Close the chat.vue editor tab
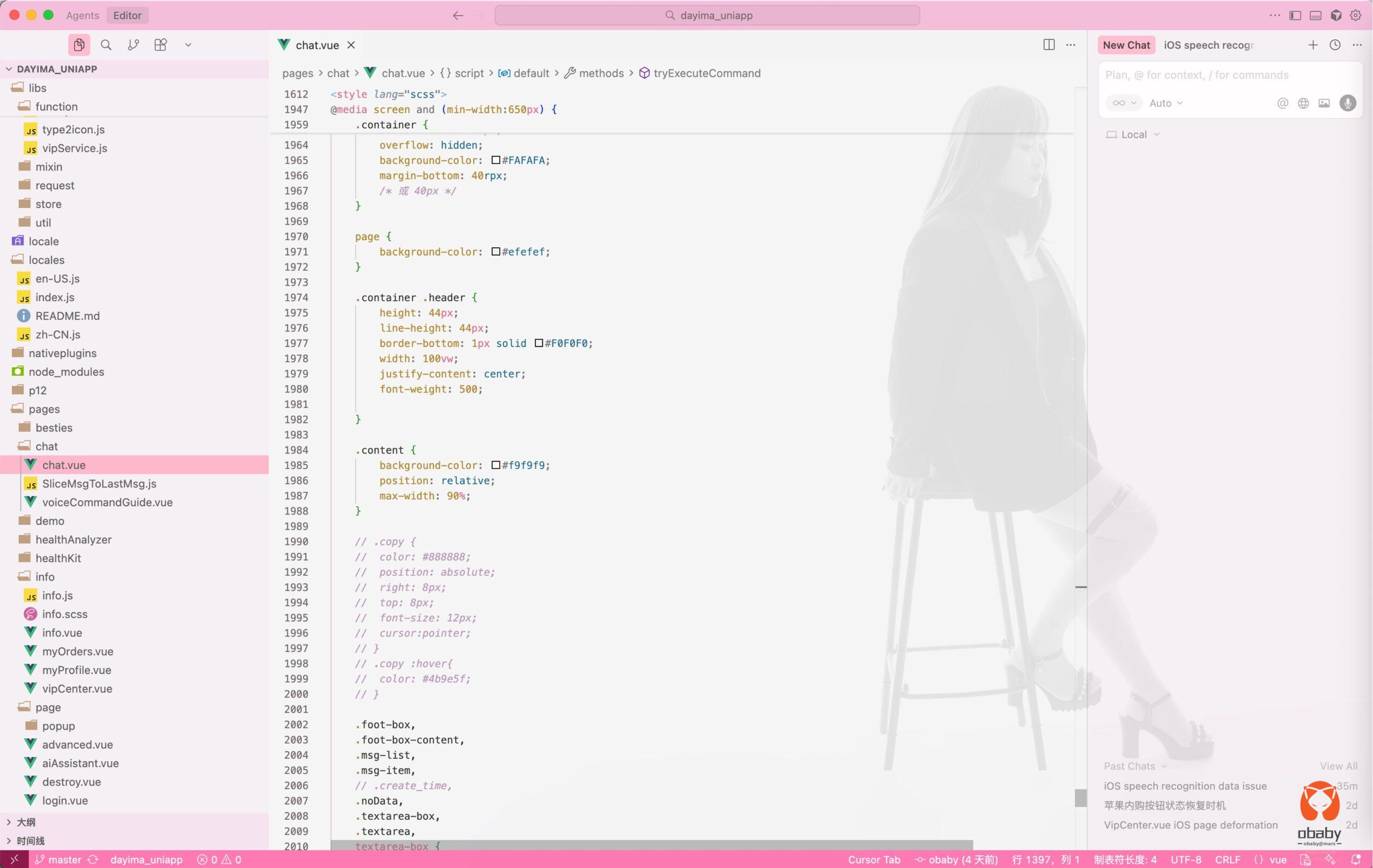Screen dimensions: 1373x868 tap(351, 45)
